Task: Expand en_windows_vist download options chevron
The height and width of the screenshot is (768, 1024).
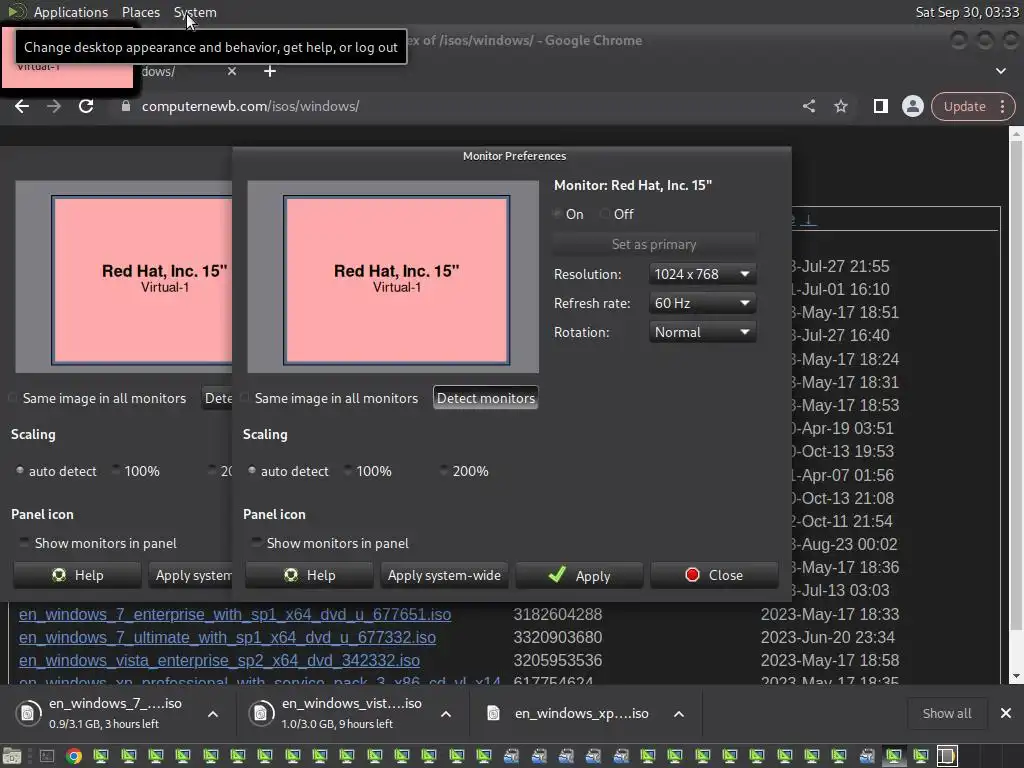Action: pyautogui.click(x=446, y=714)
